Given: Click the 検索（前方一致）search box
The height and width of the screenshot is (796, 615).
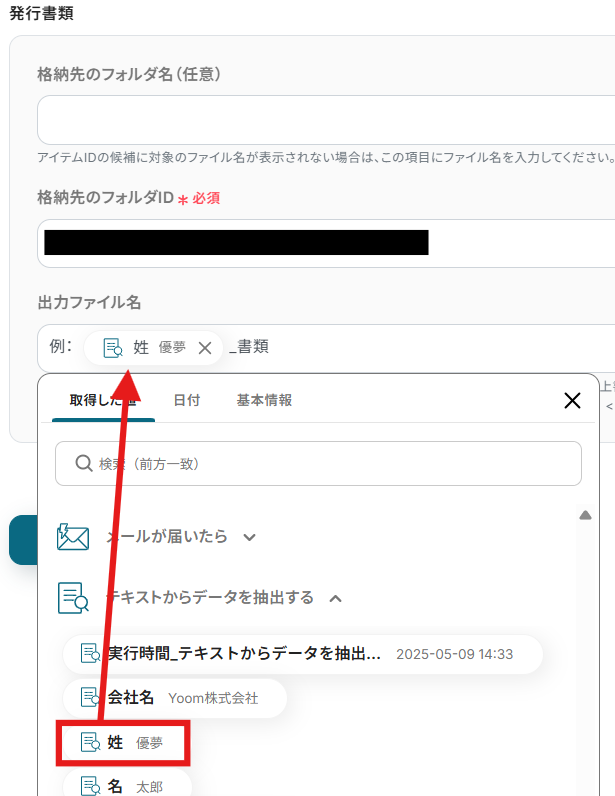Looking at the screenshot, I should pos(318,463).
